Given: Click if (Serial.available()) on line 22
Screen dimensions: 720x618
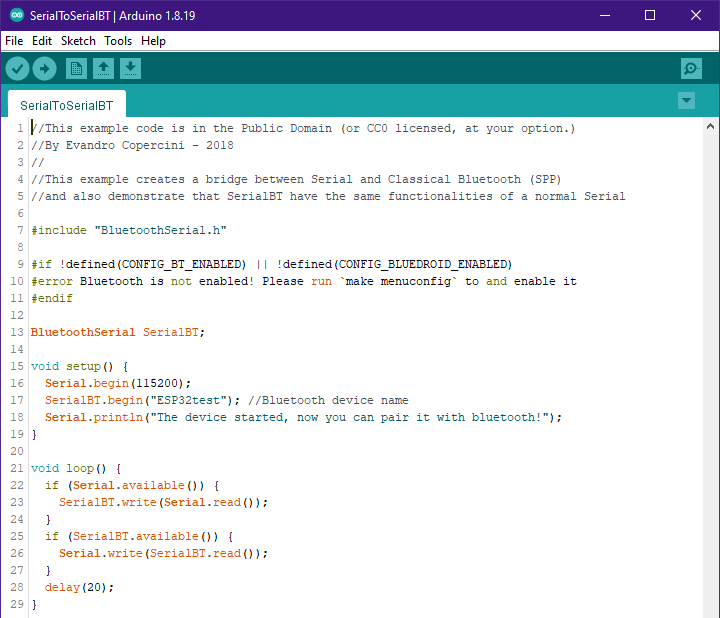Looking at the screenshot, I should [x=132, y=485].
